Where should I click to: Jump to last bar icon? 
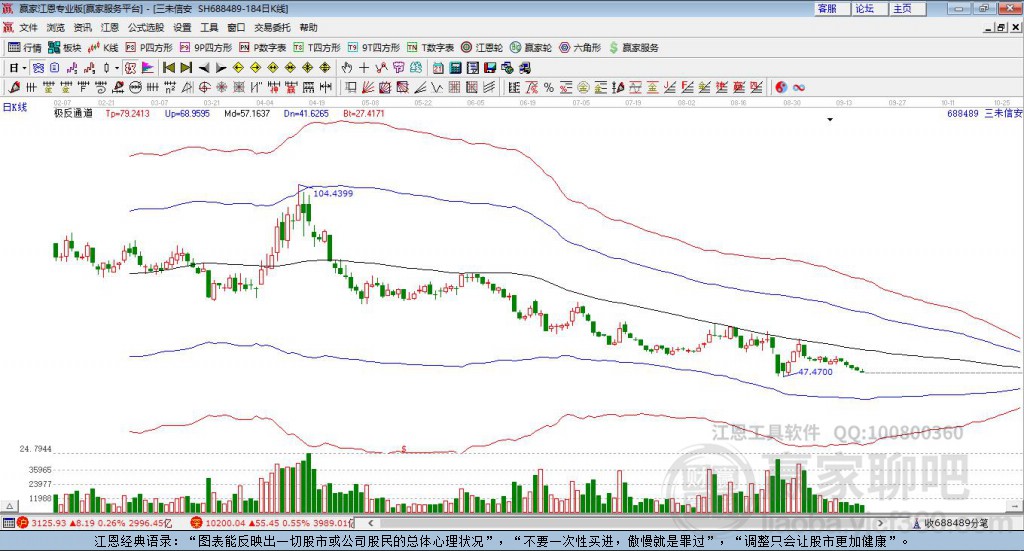(x=186, y=68)
